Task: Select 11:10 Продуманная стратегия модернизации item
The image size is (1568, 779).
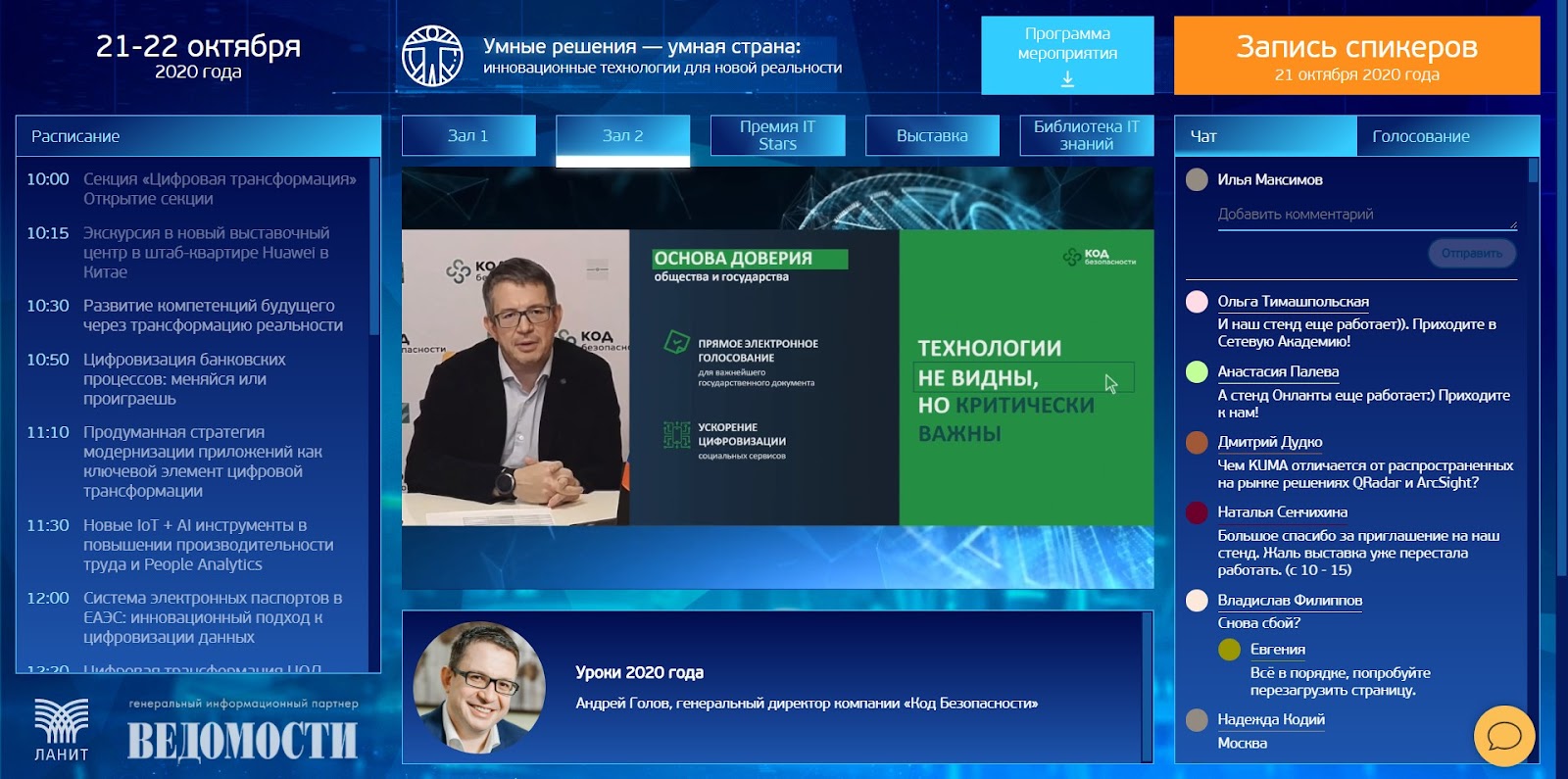Action: click(x=192, y=462)
